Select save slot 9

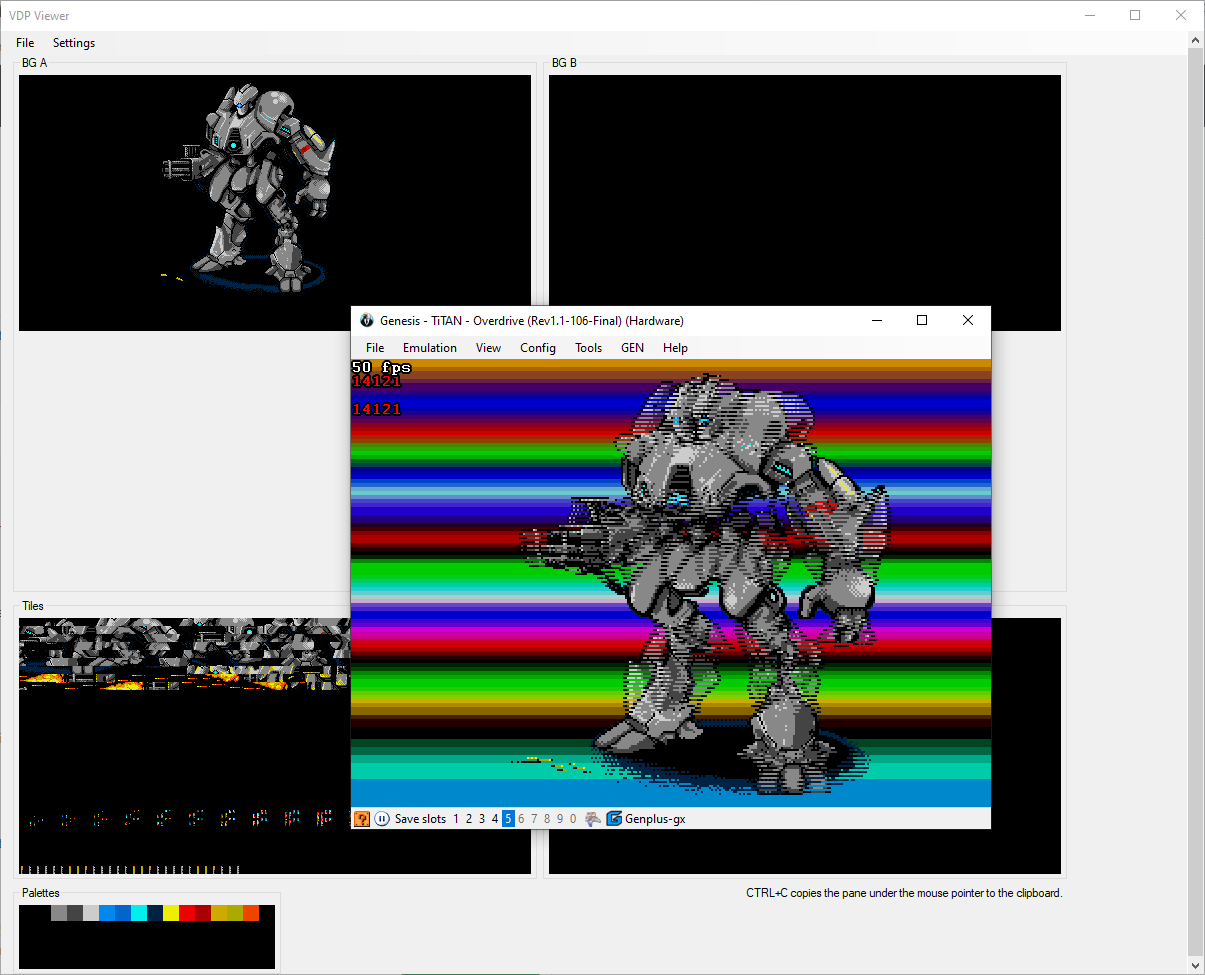(x=560, y=819)
